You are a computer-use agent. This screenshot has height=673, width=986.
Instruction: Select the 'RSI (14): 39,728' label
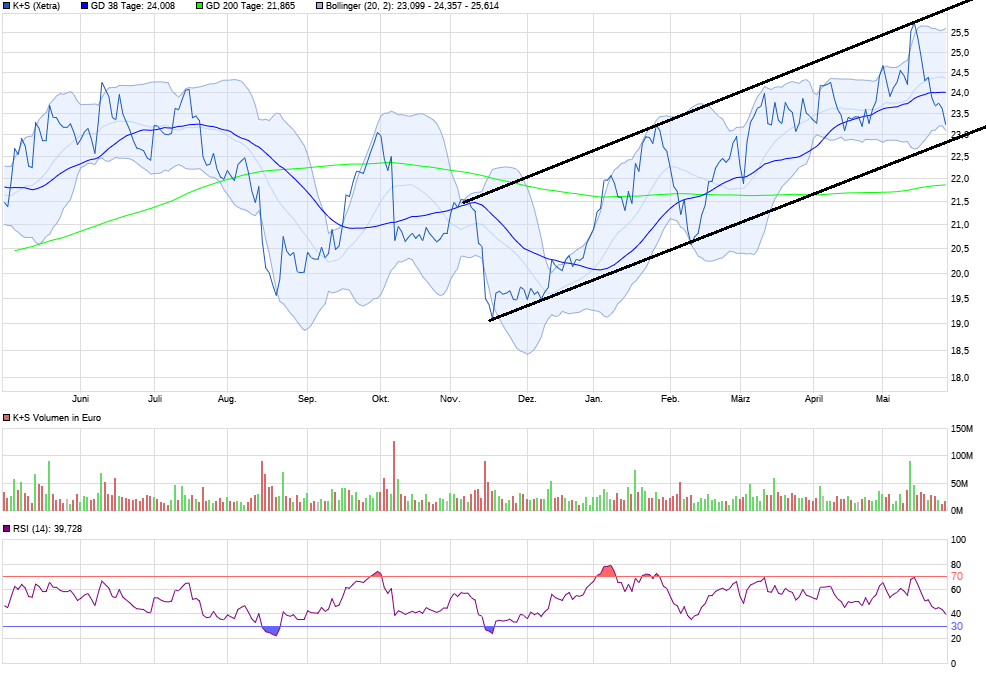pos(47,529)
